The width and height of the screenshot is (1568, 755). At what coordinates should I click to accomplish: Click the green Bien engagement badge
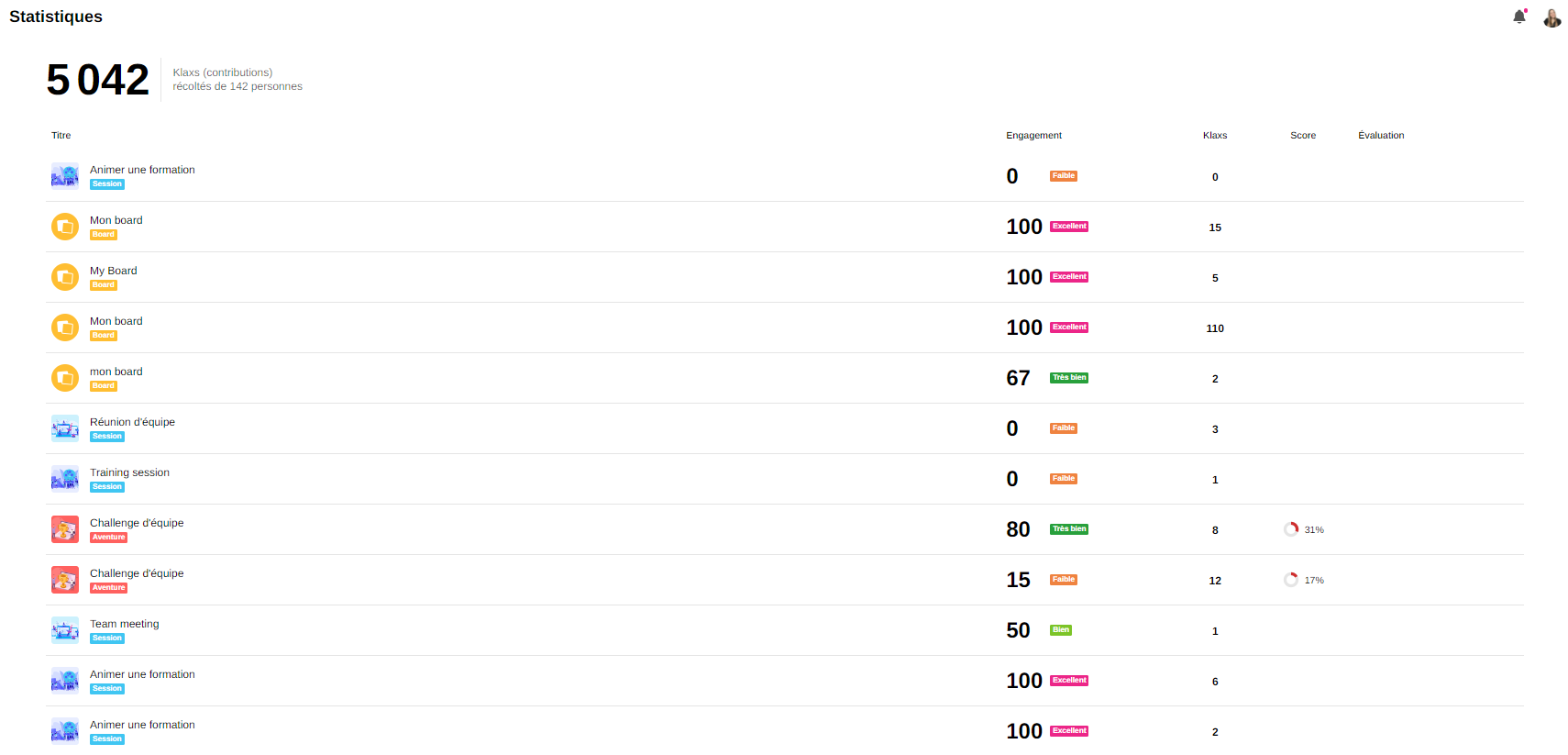tap(1061, 630)
